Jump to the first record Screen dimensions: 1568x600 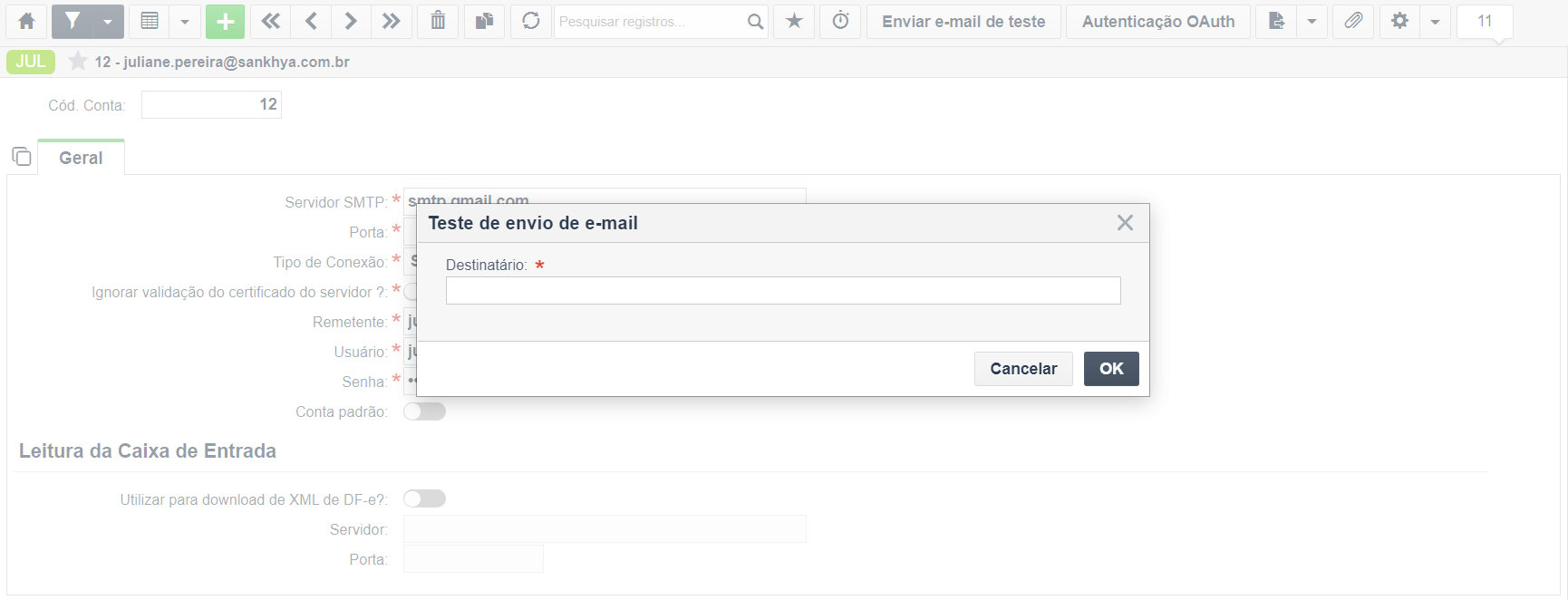(270, 21)
